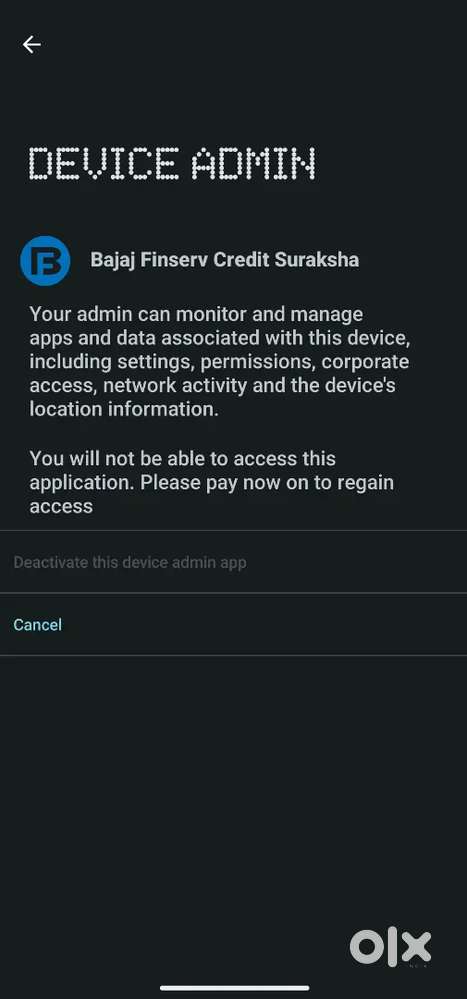467x999 pixels.
Task: Tap the word DEVICE in the title
Action: click(x=104, y=163)
